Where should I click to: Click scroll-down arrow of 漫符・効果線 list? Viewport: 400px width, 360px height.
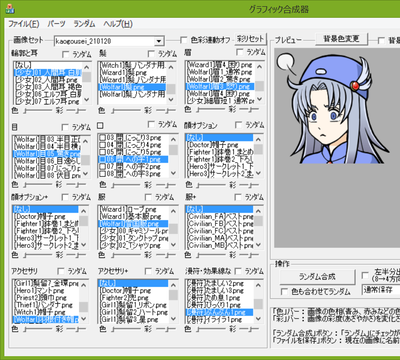[x=258, y=319]
